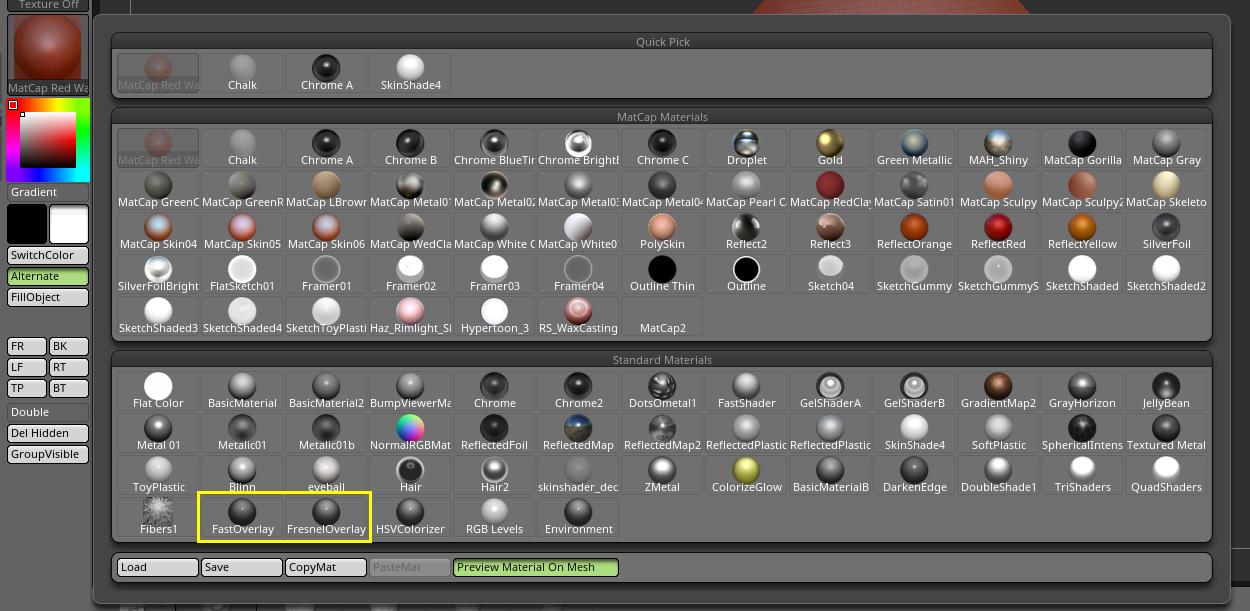Click the BK back view button
Viewport: 1250px width, 611px height.
tap(69, 346)
